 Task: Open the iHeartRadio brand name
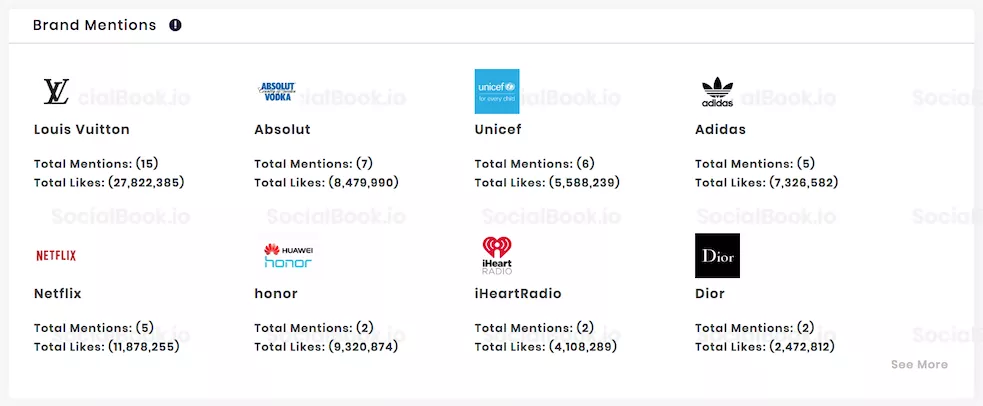[x=518, y=294]
